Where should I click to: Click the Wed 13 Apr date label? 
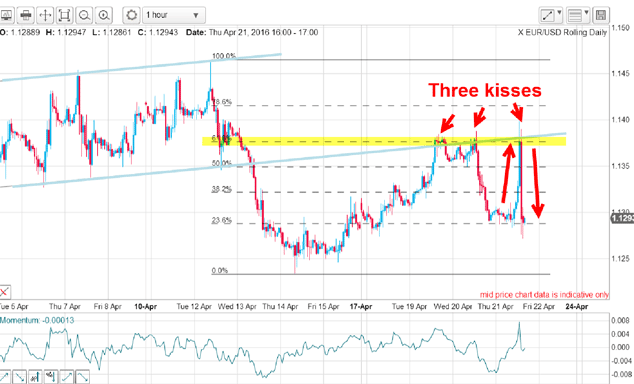point(237,306)
